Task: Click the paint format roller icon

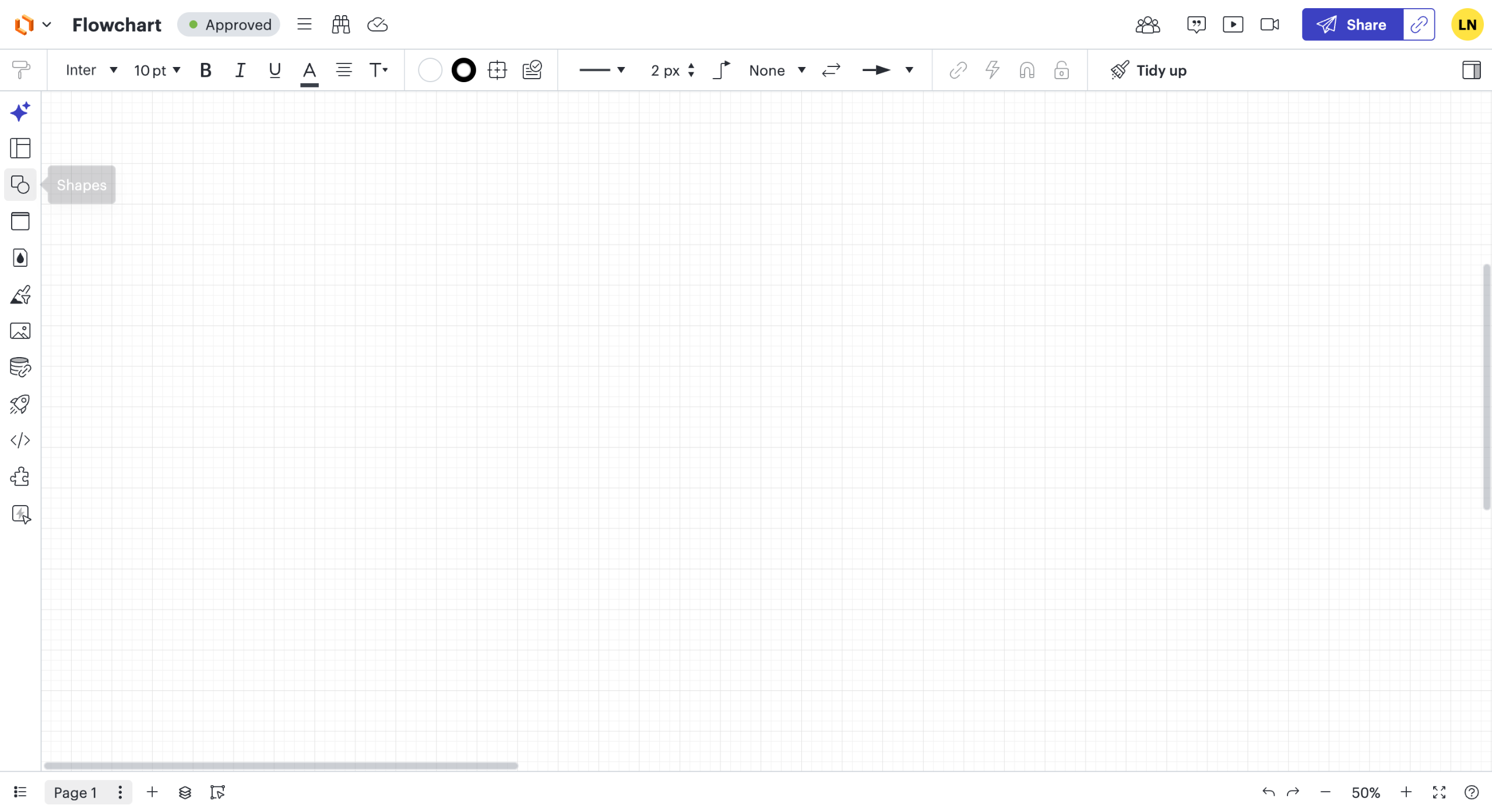Action: [21, 70]
